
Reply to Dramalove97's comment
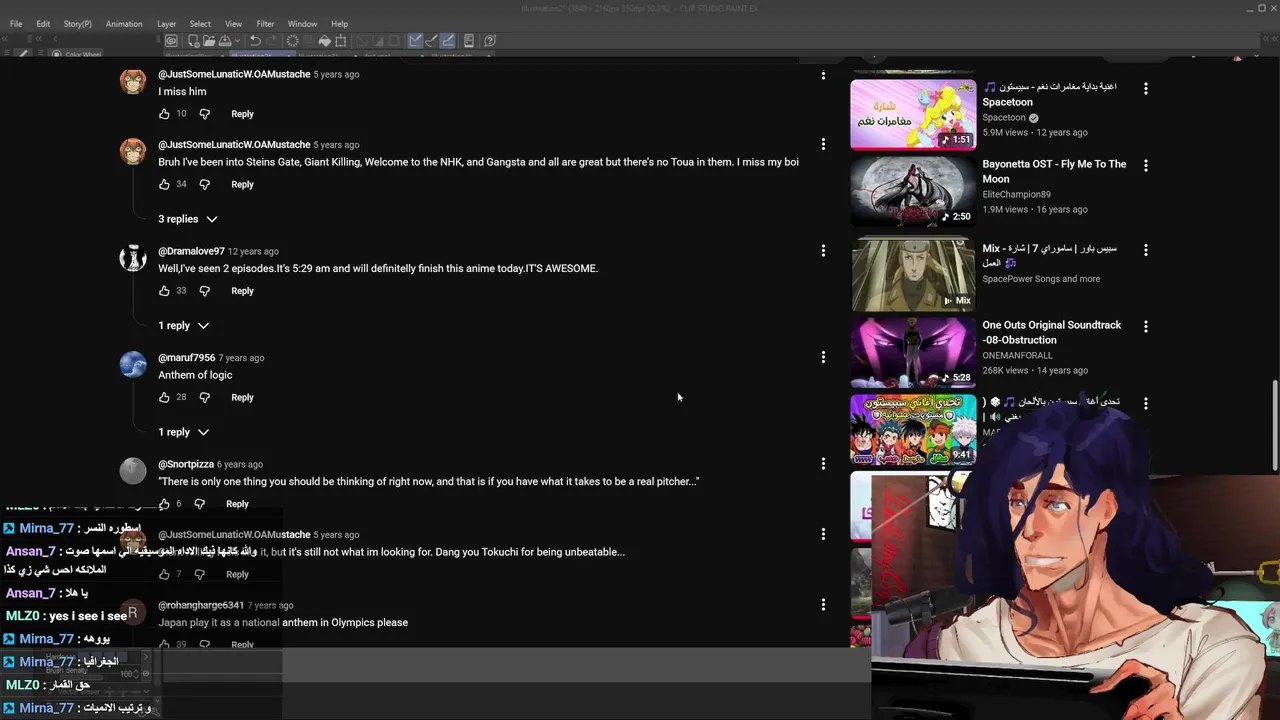(x=242, y=291)
